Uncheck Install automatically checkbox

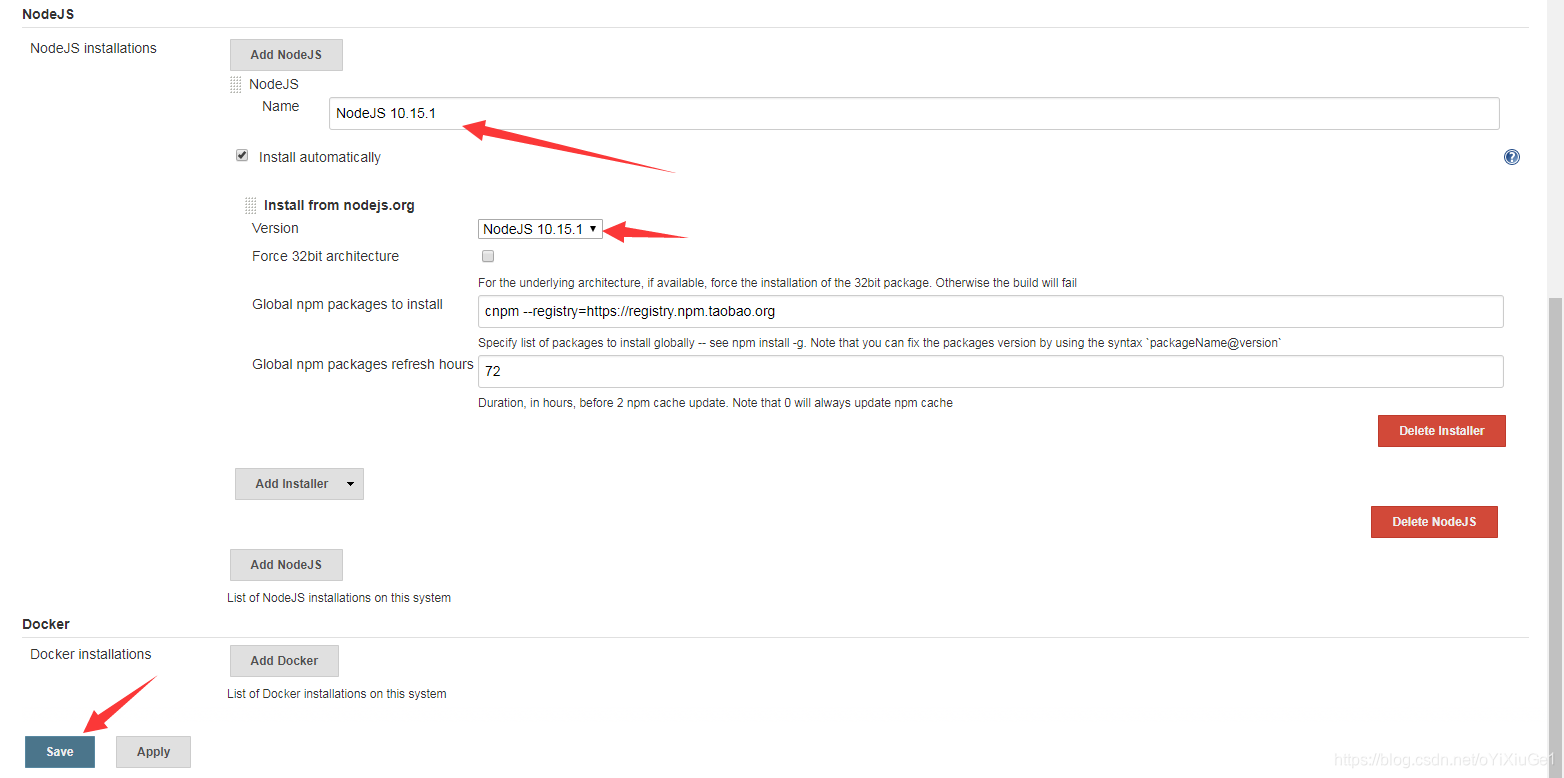[x=242, y=156]
